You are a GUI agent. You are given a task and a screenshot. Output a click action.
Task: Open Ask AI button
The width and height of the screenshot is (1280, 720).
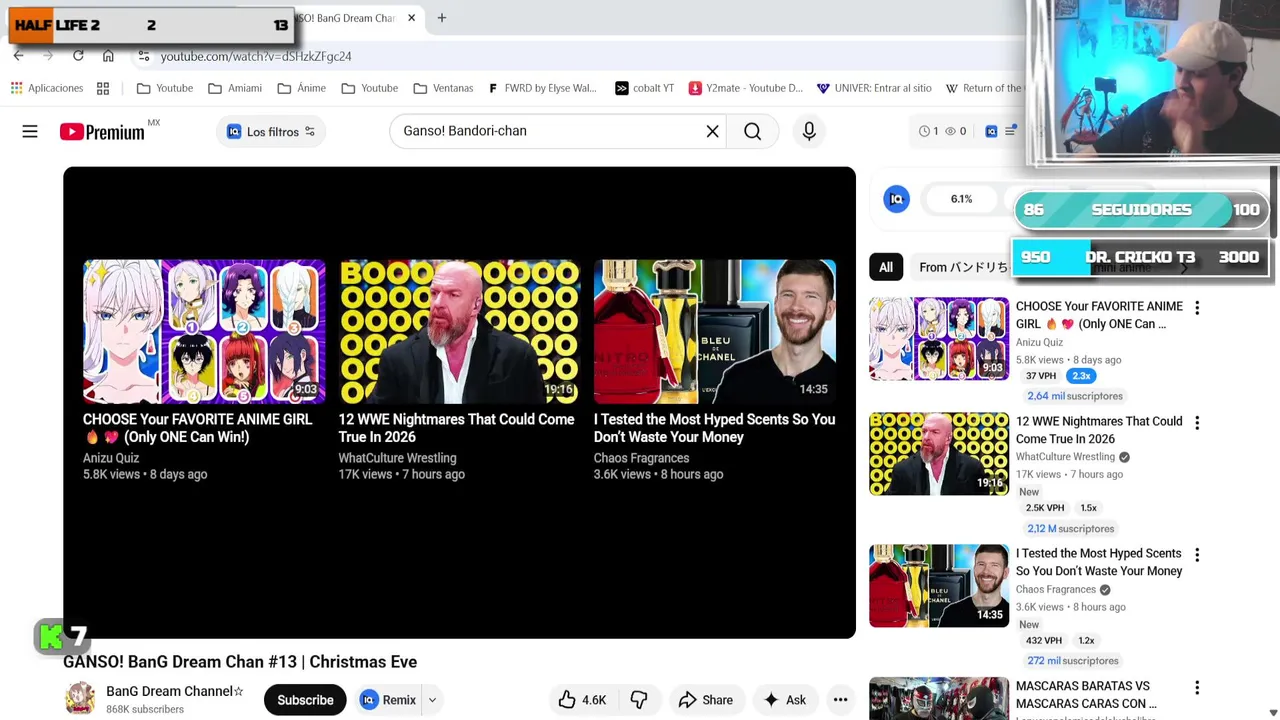(x=784, y=700)
